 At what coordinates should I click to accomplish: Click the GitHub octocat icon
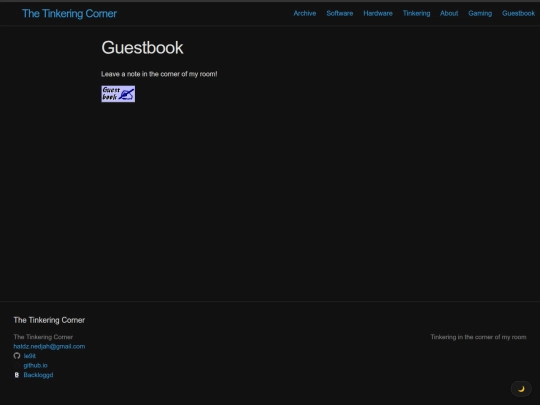click(x=17, y=356)
